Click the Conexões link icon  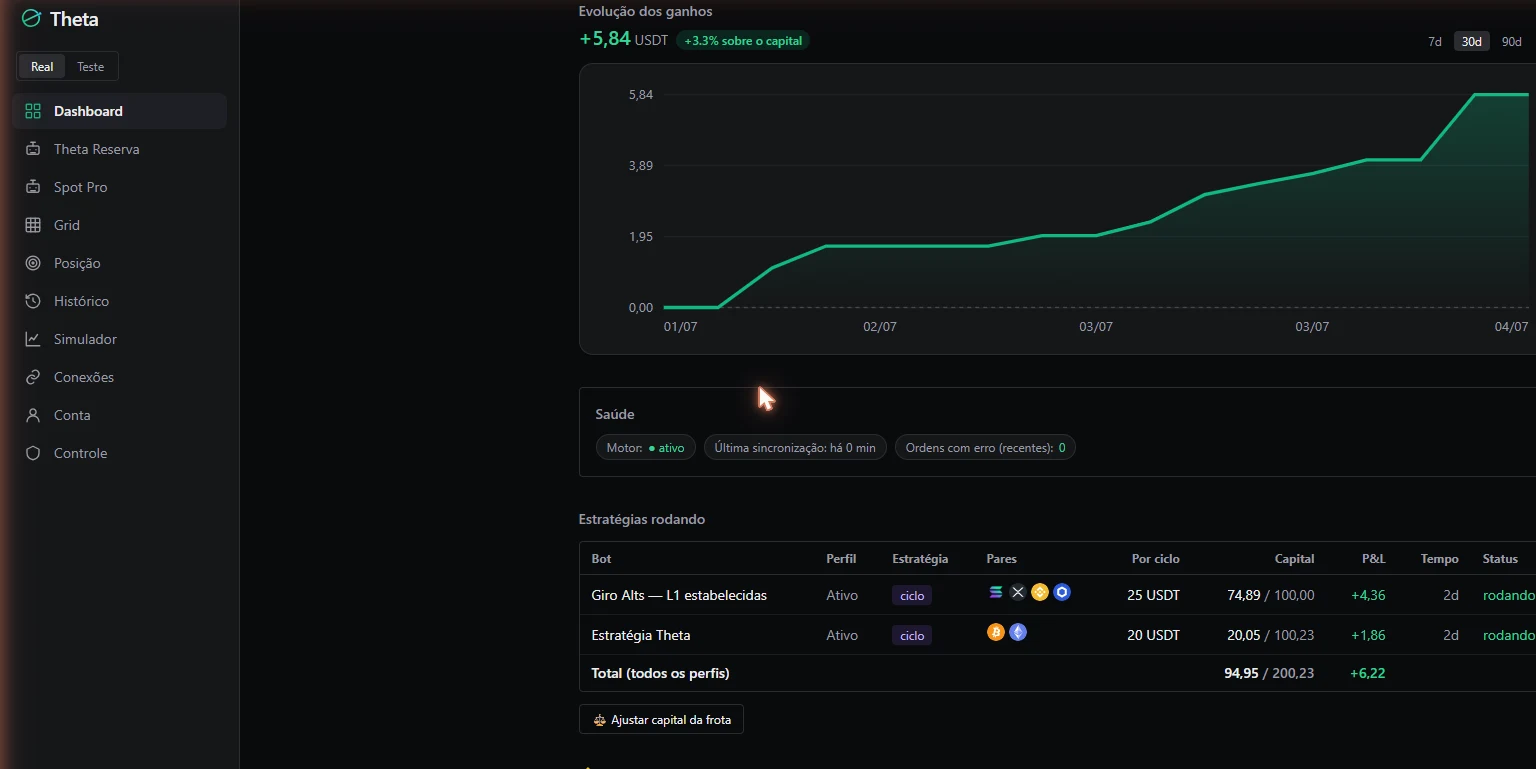coord(33,377)
